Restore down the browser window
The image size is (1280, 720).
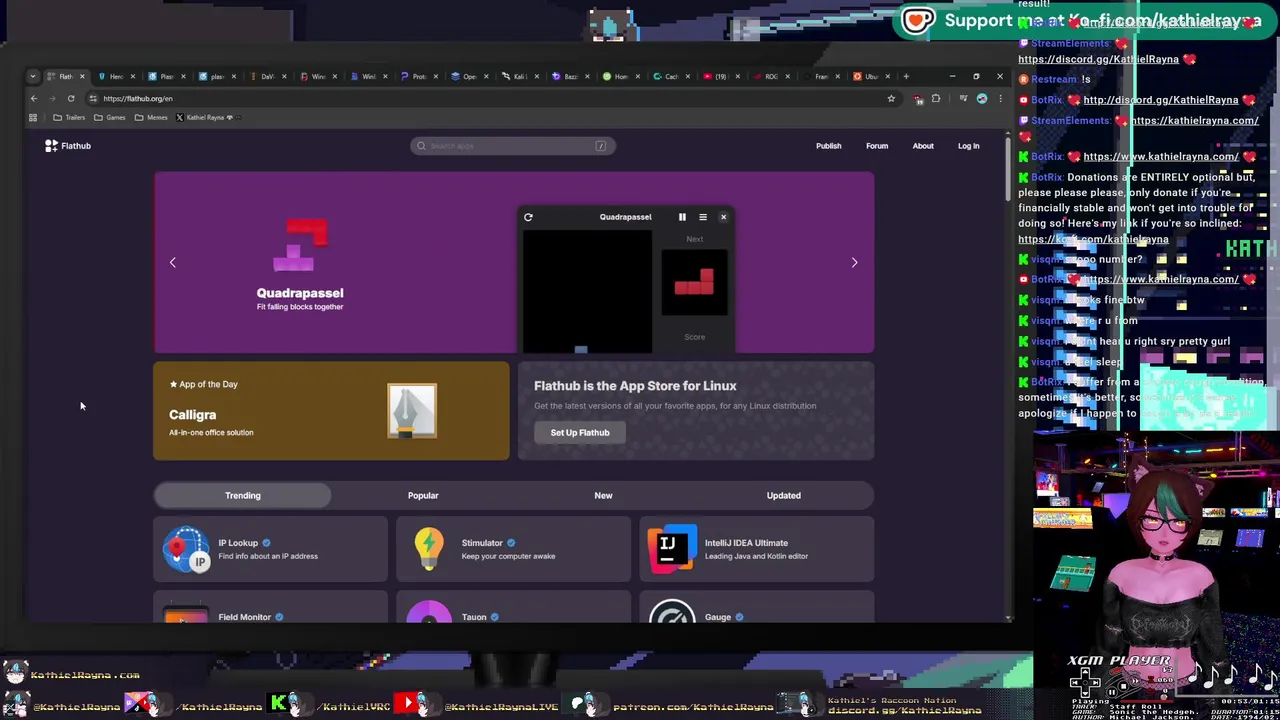pyautogui.click(x=976, y=76)
